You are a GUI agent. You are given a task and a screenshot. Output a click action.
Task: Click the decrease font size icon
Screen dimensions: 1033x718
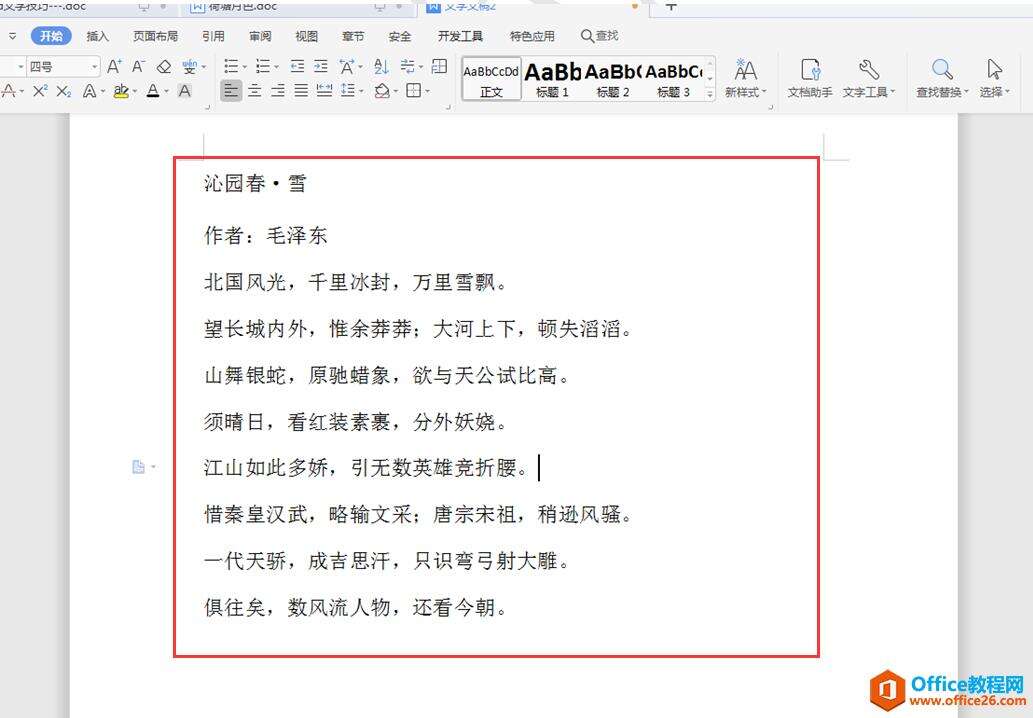(x=138, y=67)
